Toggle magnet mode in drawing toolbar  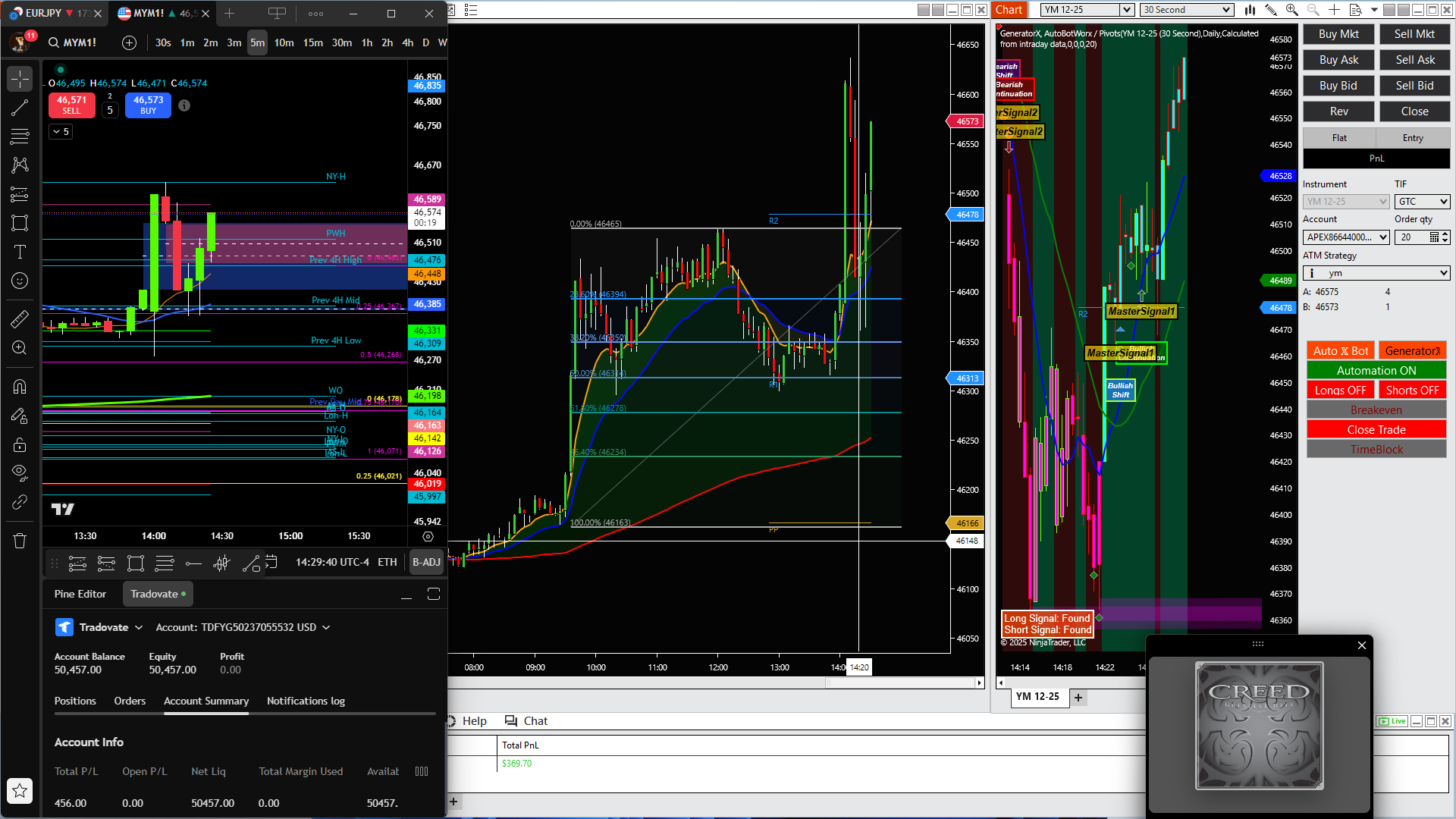[x=20, y=387]
